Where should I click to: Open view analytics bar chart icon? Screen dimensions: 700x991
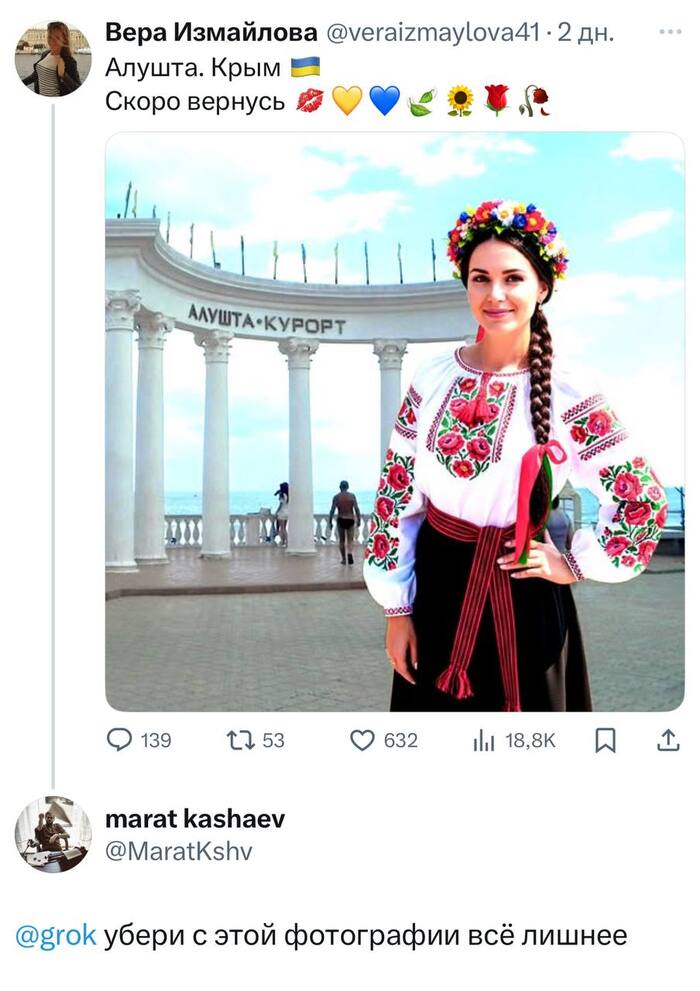(x=484, y=741)
